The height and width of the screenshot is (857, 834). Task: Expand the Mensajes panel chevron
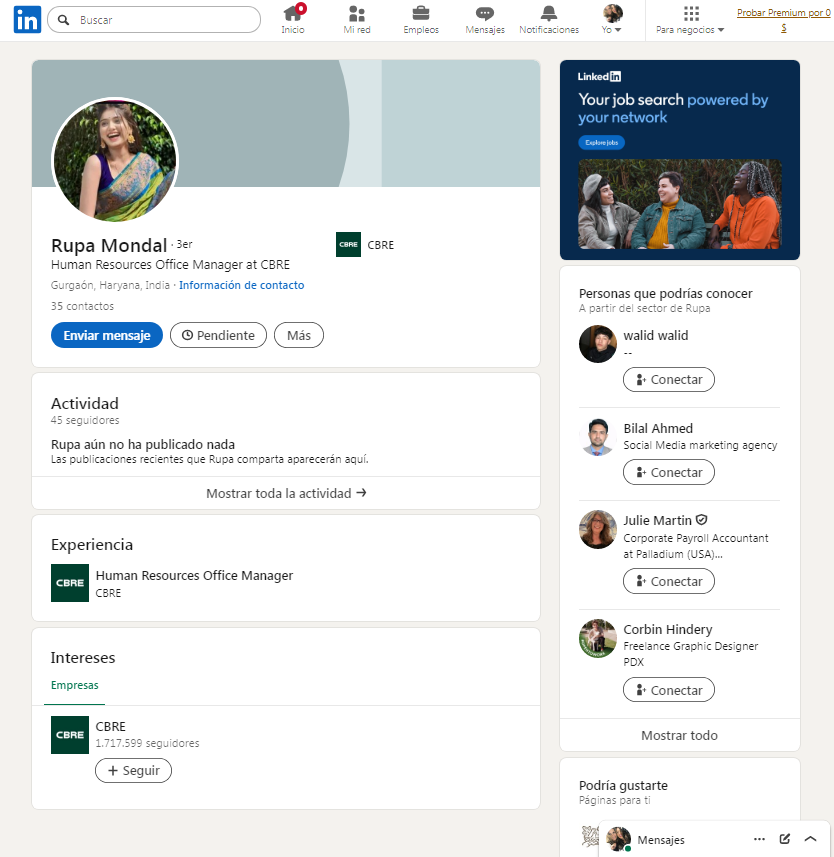point(810,839)
